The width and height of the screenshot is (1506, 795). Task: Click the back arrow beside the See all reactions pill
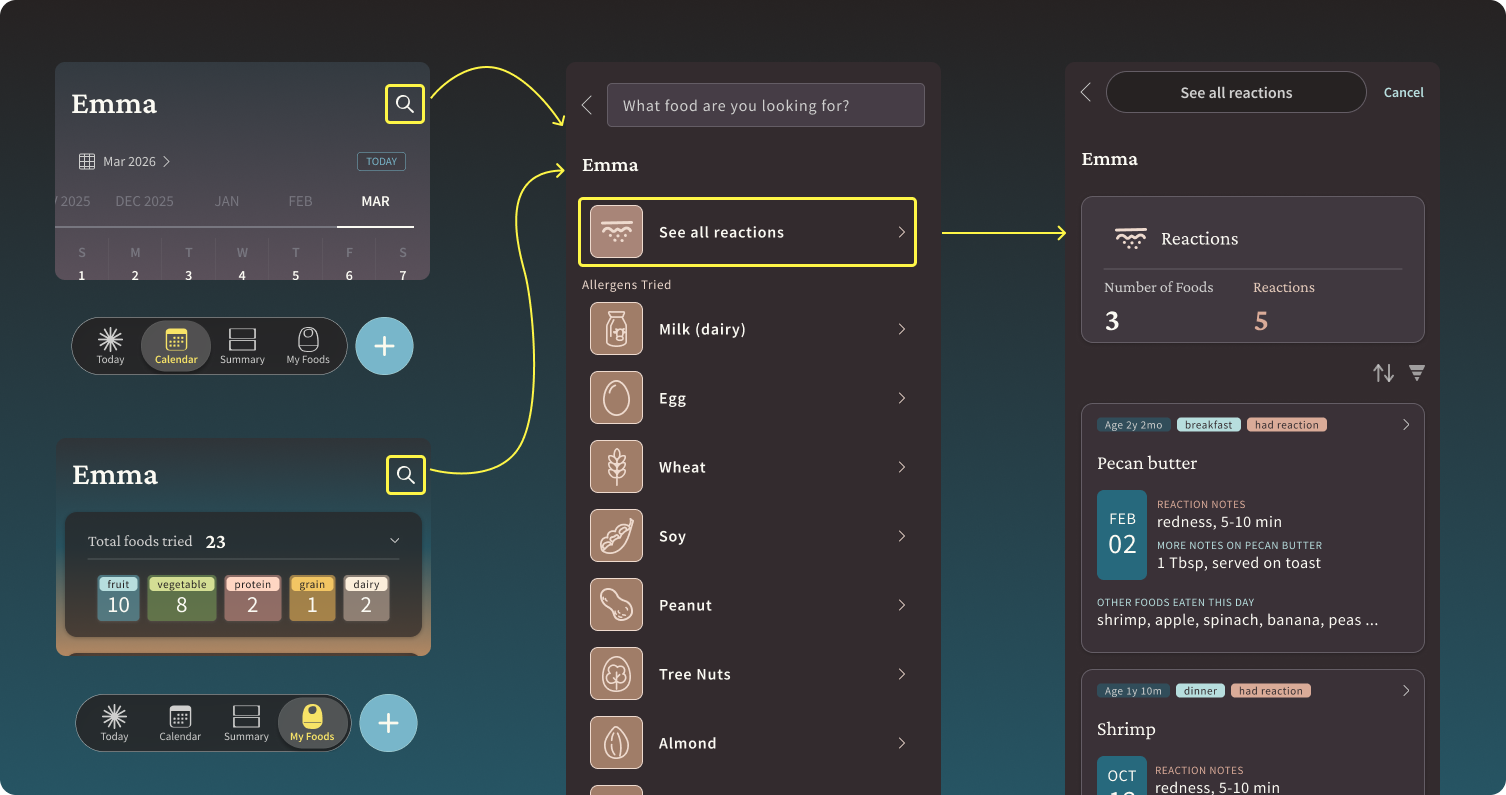click(1086, 92)
